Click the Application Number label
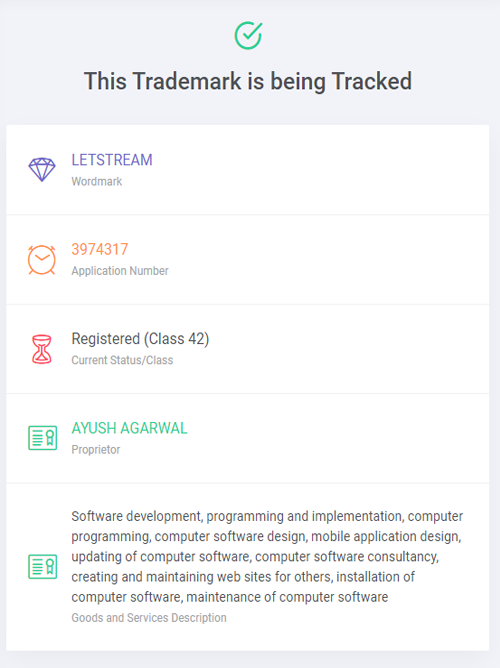 pos(120,271)
